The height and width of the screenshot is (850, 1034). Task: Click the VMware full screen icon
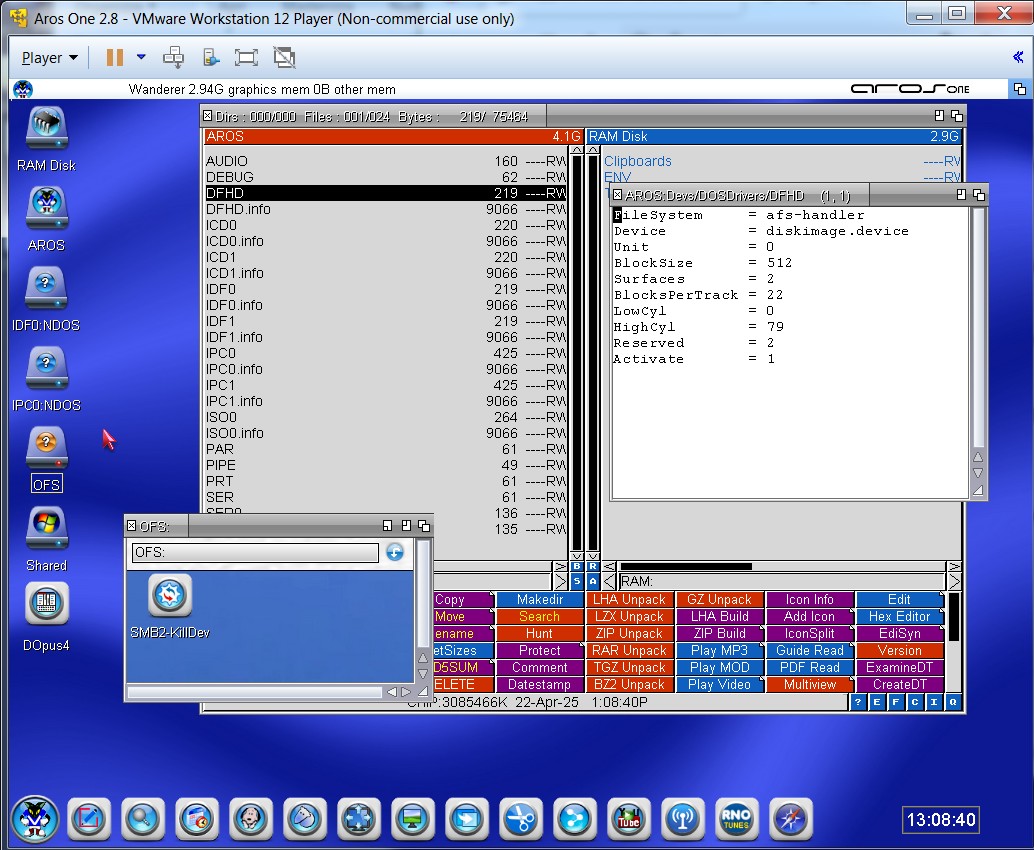pos(246,58)
